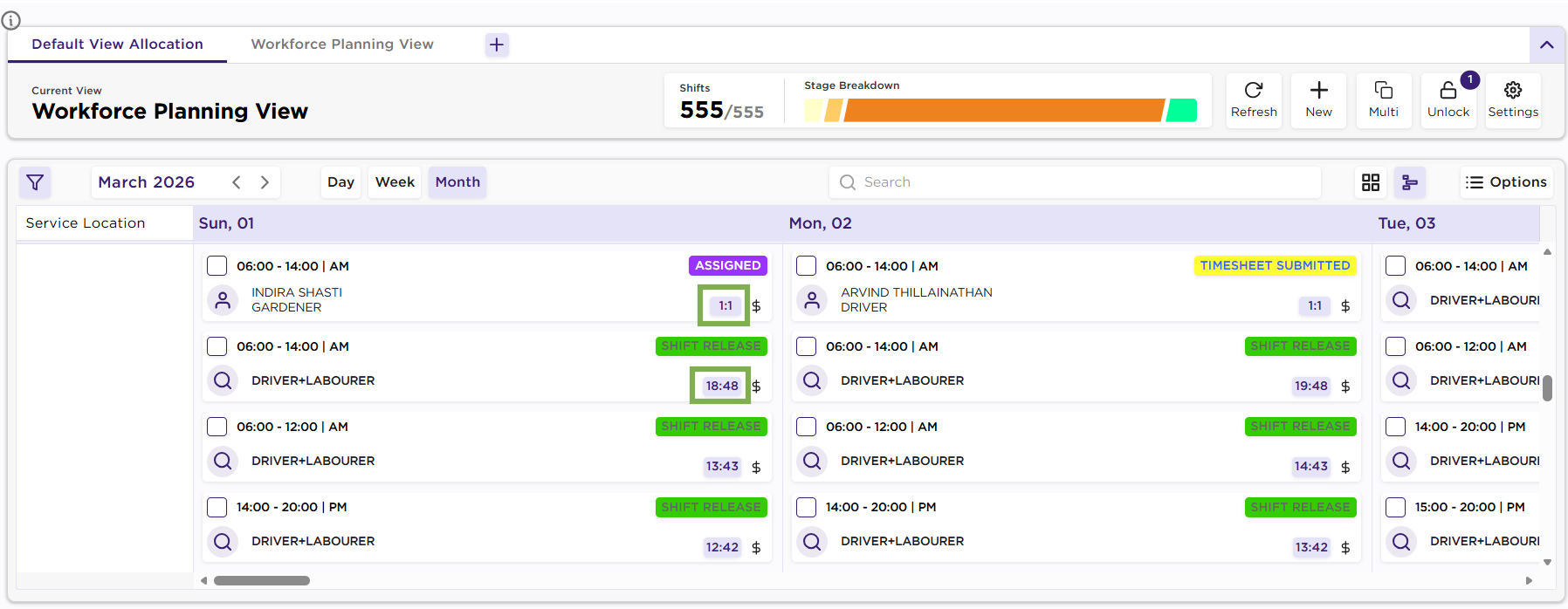Click the info icon at top left
The height and width of the screenshot is (609, 1568).
click(10, 20)
